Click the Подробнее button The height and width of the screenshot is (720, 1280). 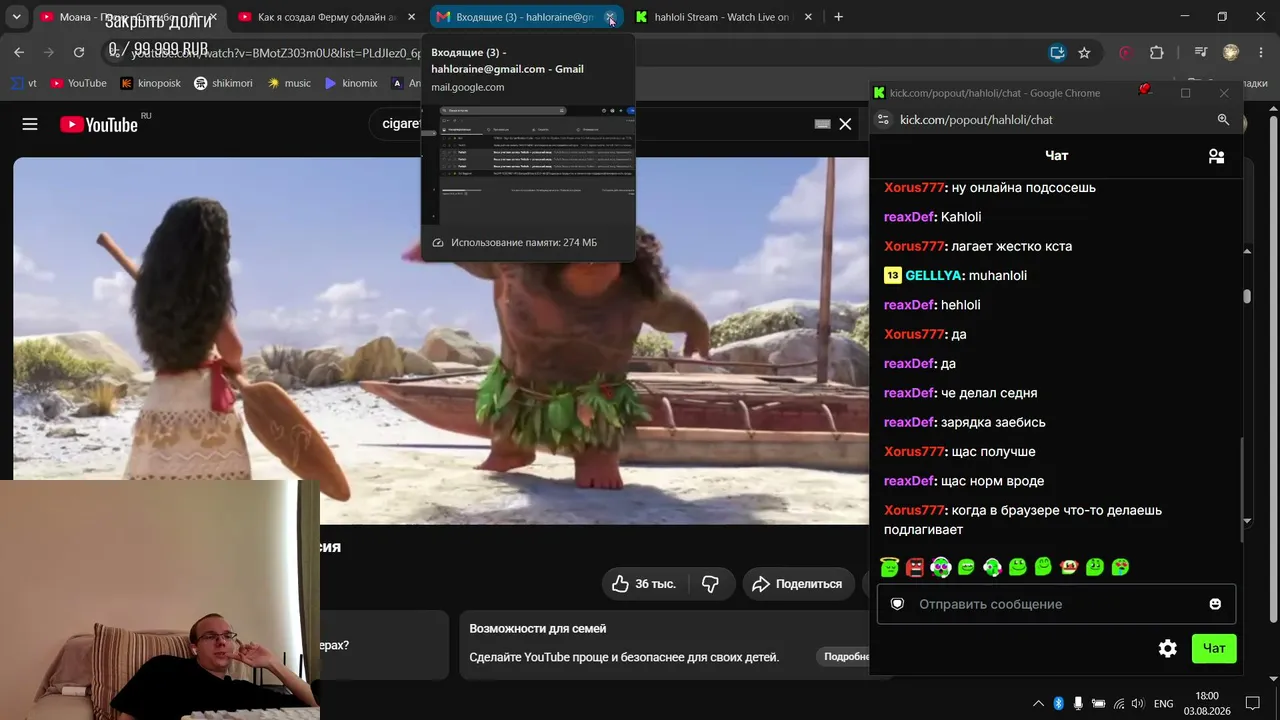tap(846, 657)
